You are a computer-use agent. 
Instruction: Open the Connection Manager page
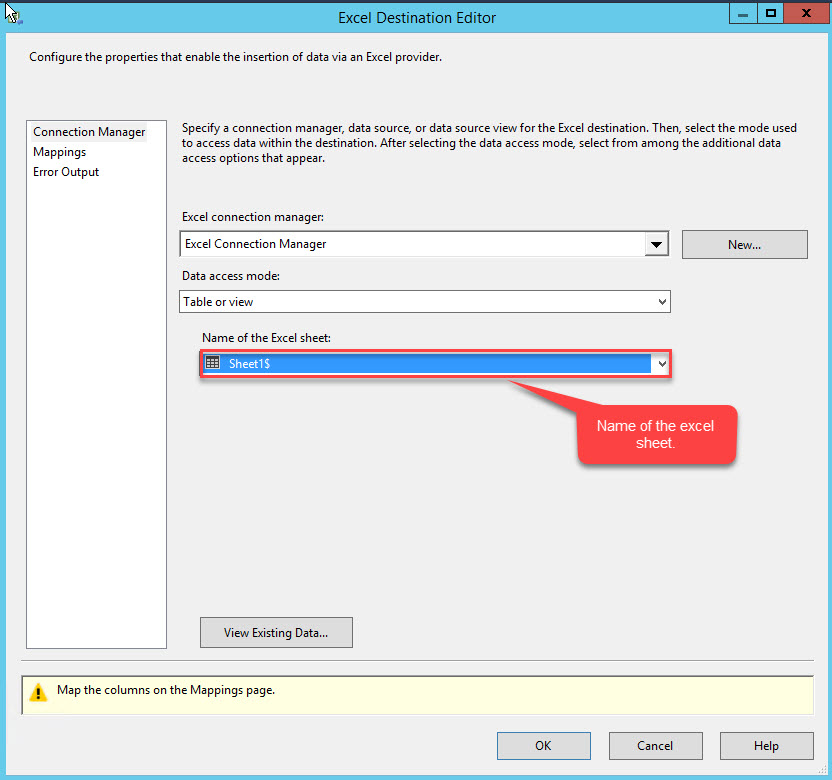(89, 132)
